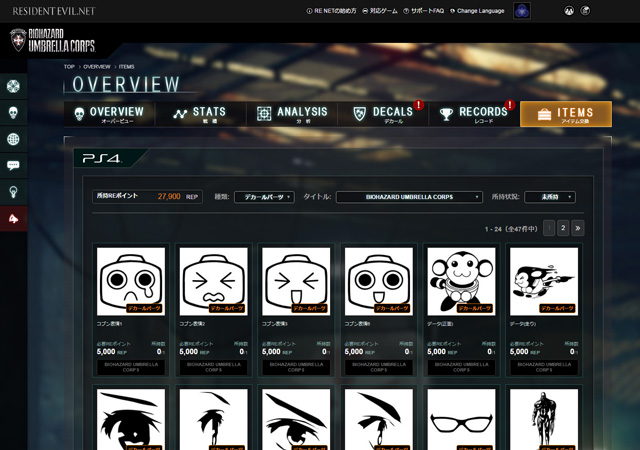Jump to last page with double arrow
Image resolution: width=640 pixels, height=450 pixels.
click(577, 228)
